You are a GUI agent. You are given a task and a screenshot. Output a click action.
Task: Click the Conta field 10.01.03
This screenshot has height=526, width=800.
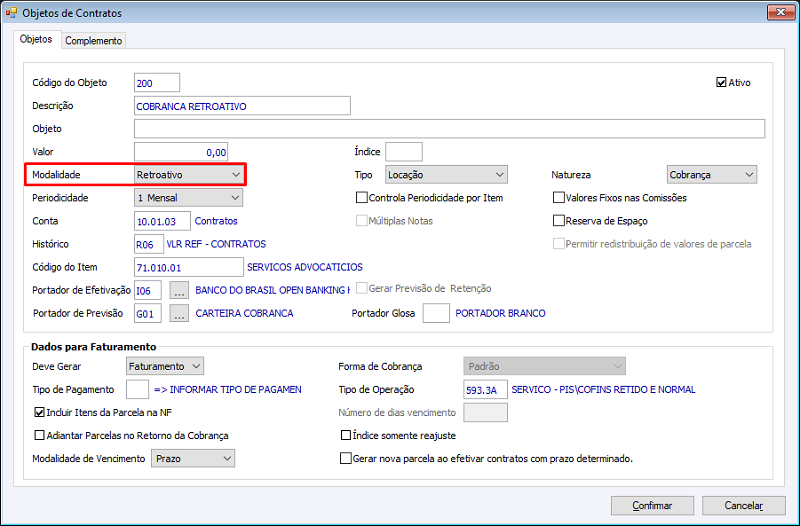point(162,221)
